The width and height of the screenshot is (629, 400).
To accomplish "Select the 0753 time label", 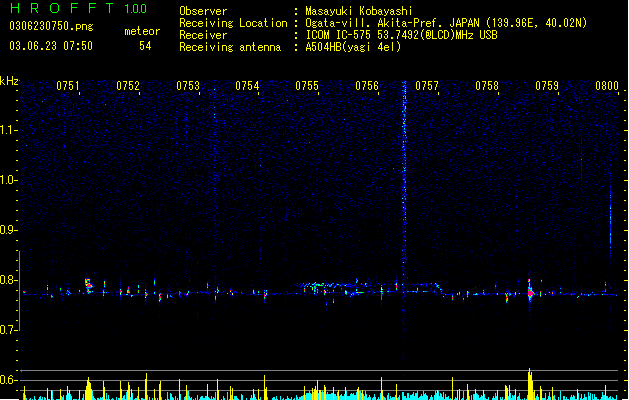I will click(x=188, y=86).
